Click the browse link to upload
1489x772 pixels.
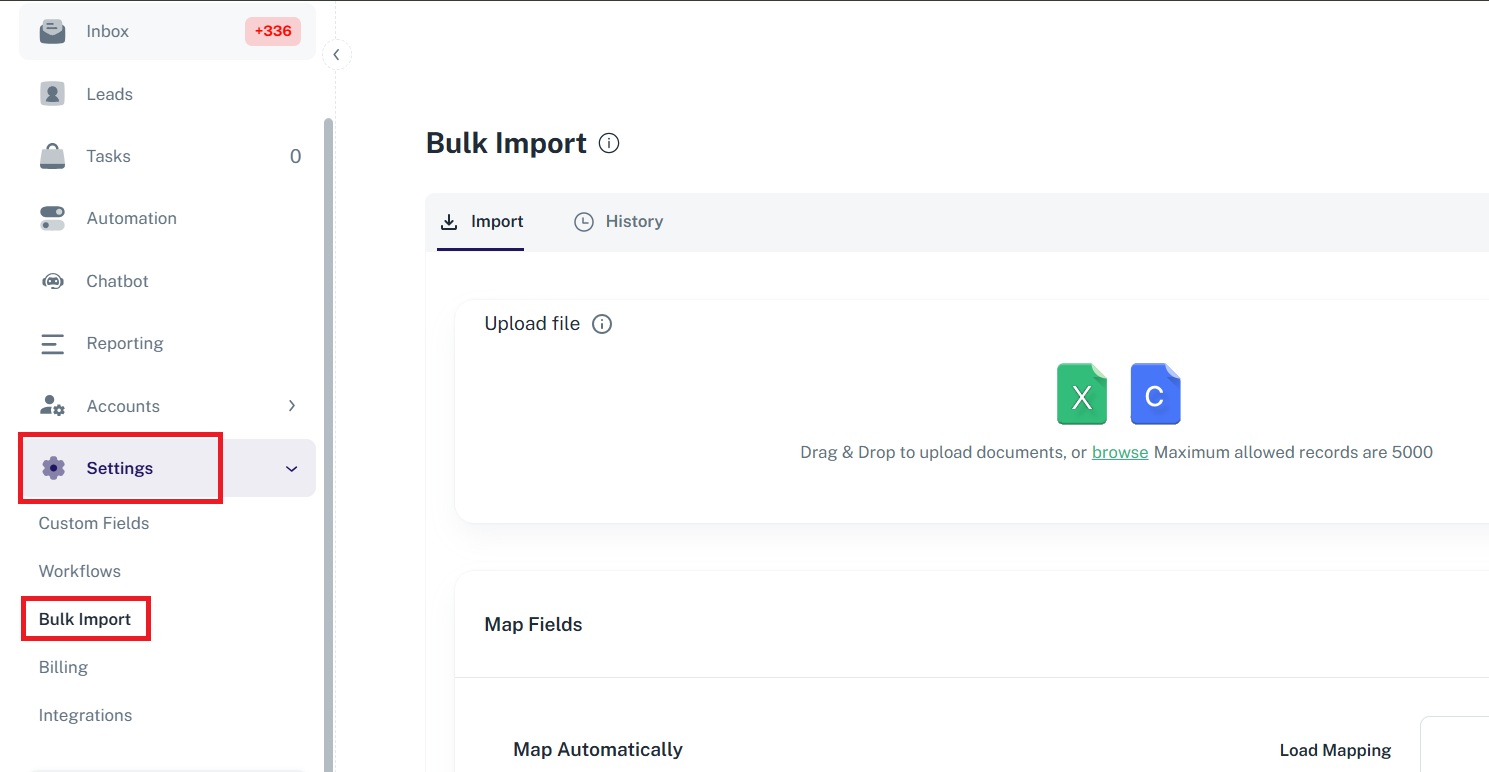coord(1119,452)
